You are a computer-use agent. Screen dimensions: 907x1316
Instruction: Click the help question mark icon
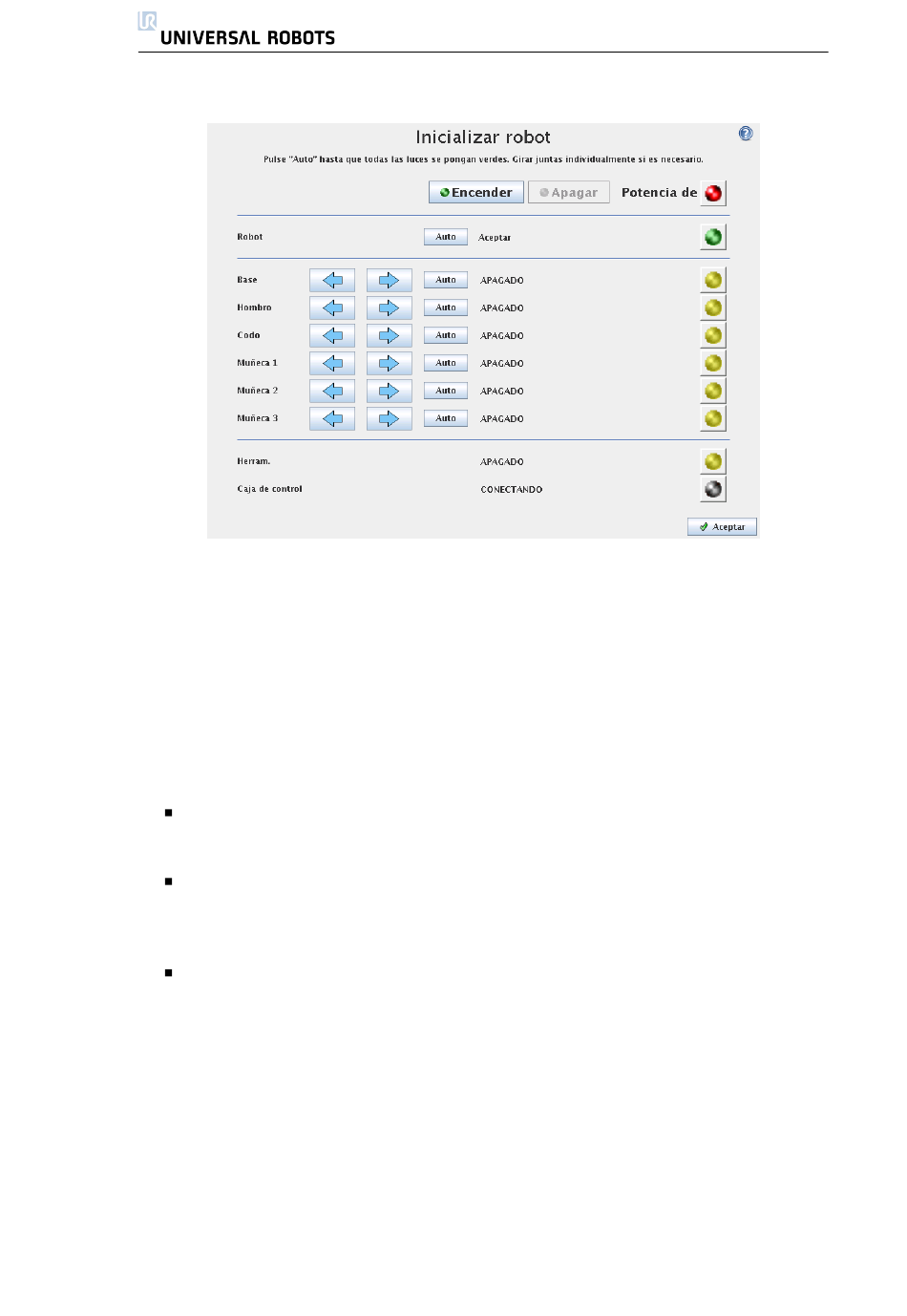pos(746,134)
